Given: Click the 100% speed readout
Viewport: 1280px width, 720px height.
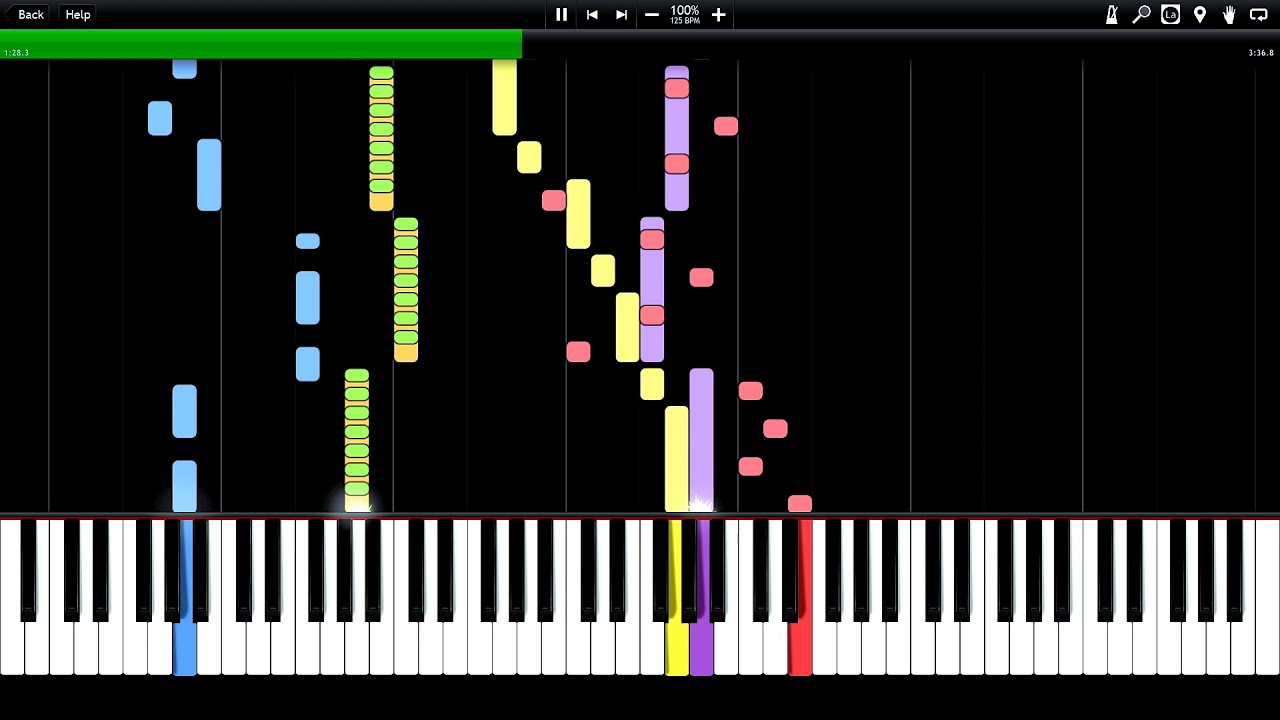Looking at the screenshot, I should (x=685, y=10).
